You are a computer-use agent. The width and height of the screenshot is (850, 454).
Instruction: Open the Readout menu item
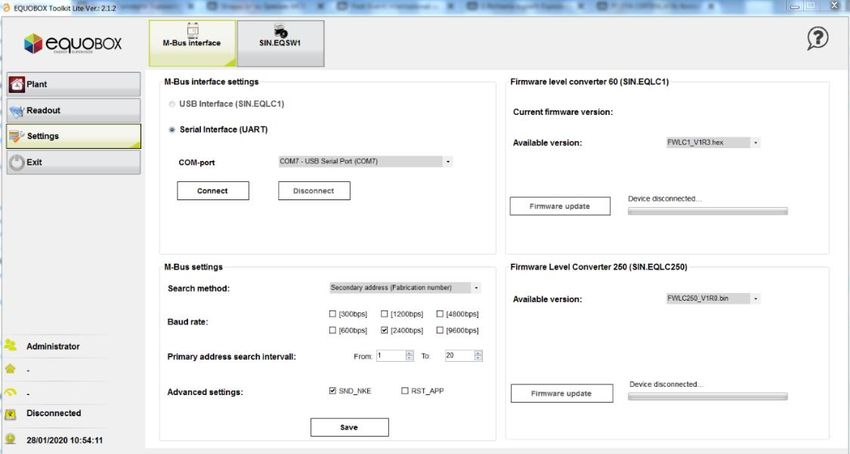click(74, 110)
